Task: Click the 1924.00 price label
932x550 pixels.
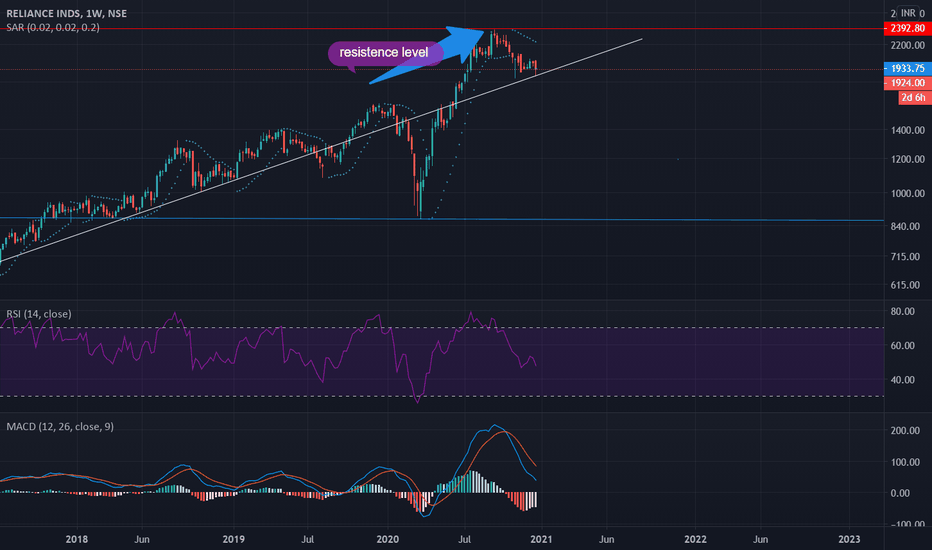Action: coord(908,83)
